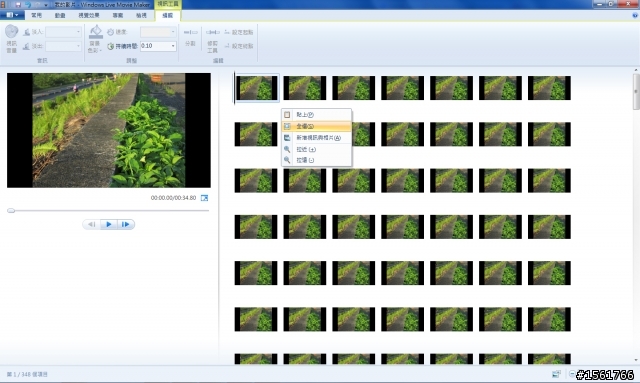640x383 pixels.
Task: Step to the next frame
Action: (x=126, y=224)
